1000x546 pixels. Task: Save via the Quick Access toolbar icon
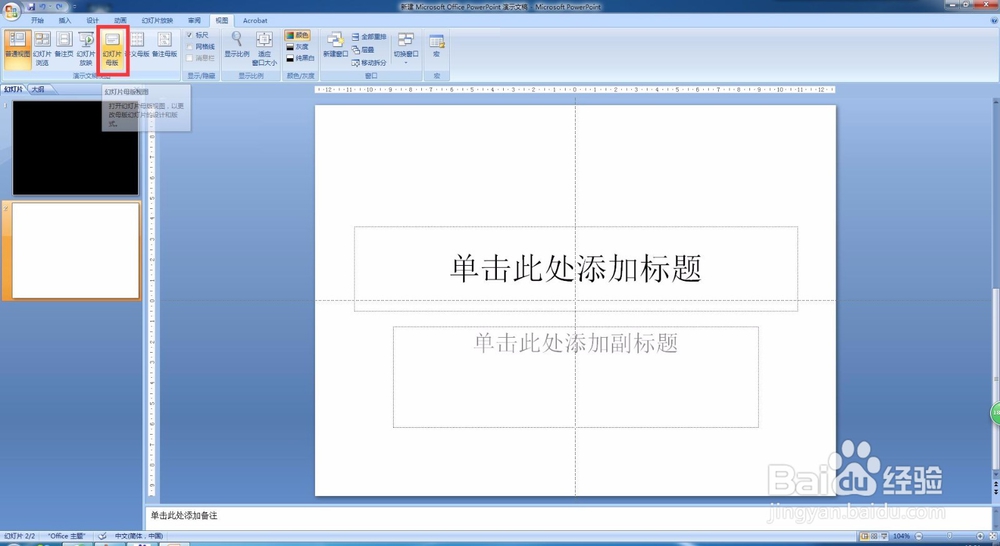31,6
